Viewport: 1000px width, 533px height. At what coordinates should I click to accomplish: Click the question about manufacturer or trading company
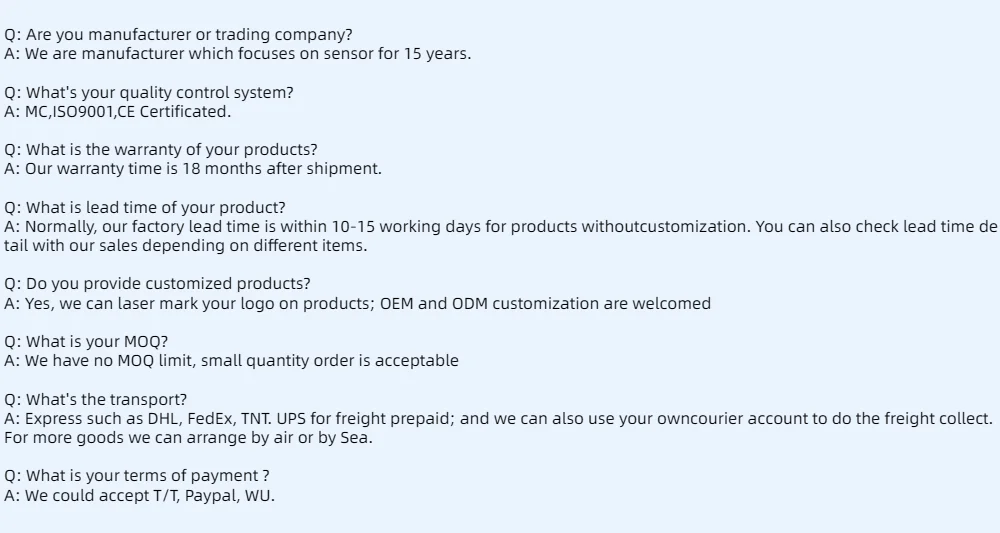[x=179, y=34]
